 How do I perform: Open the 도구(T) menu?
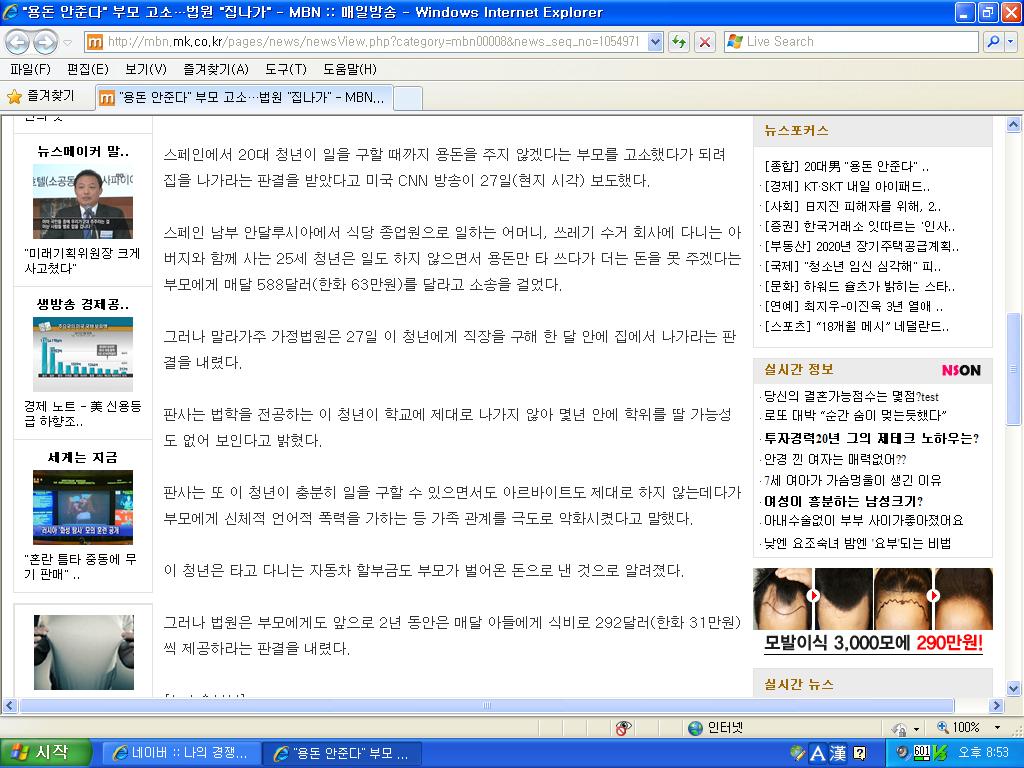click(285, 69)
